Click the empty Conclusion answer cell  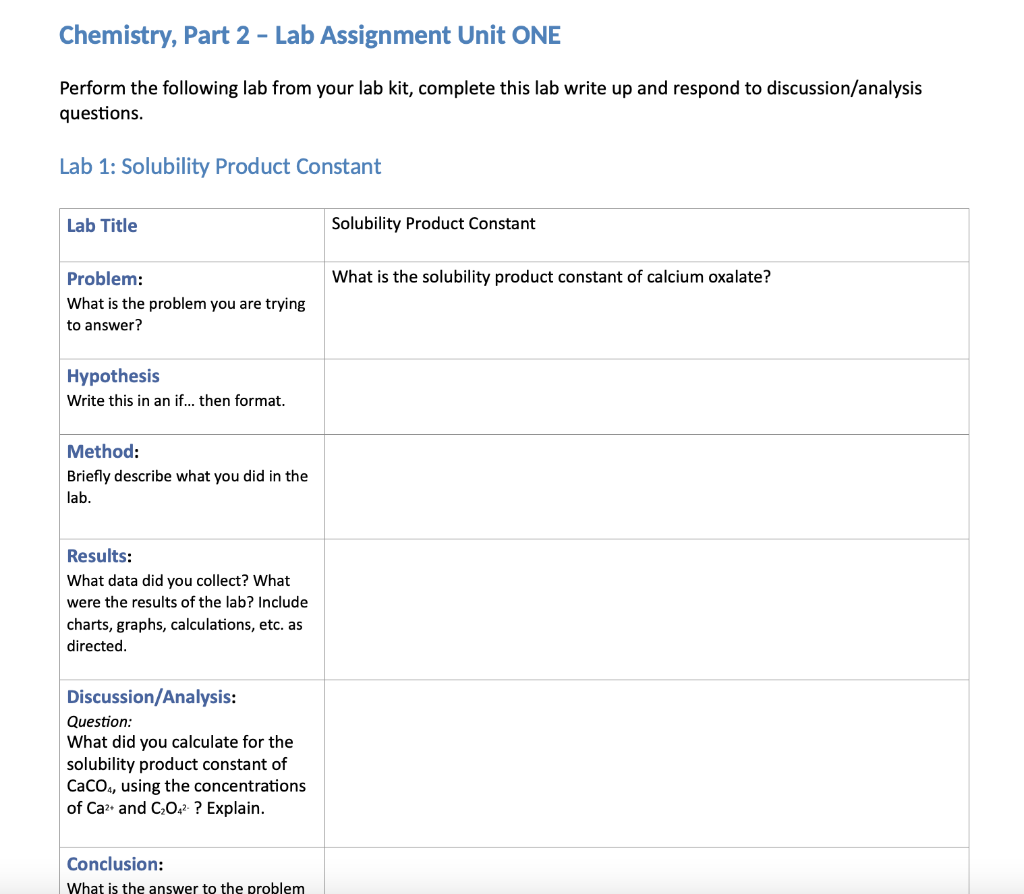tap(646, 871)
